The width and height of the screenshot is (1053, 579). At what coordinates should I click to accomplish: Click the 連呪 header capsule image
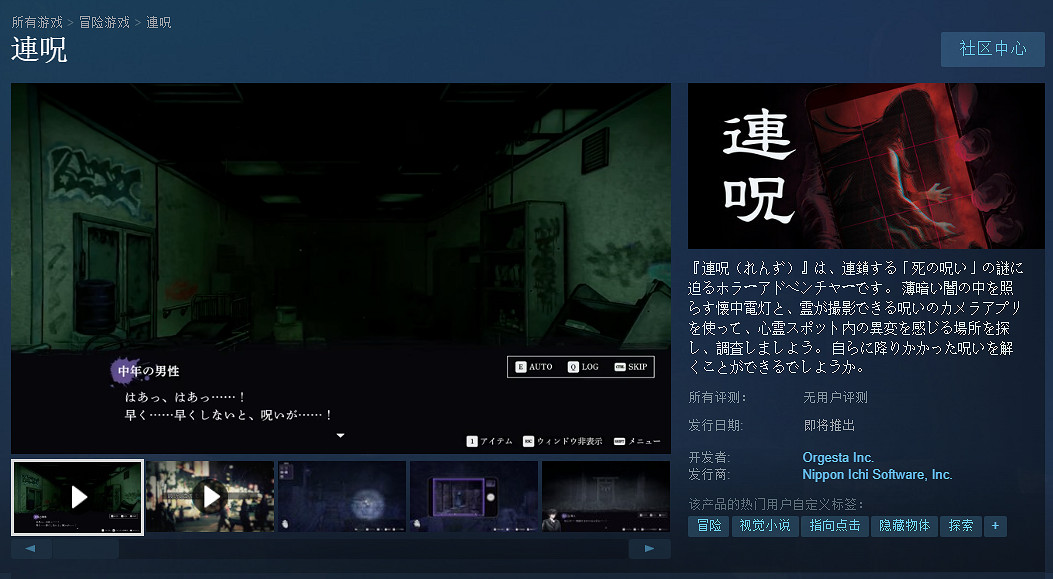click(x=866, y=165)
